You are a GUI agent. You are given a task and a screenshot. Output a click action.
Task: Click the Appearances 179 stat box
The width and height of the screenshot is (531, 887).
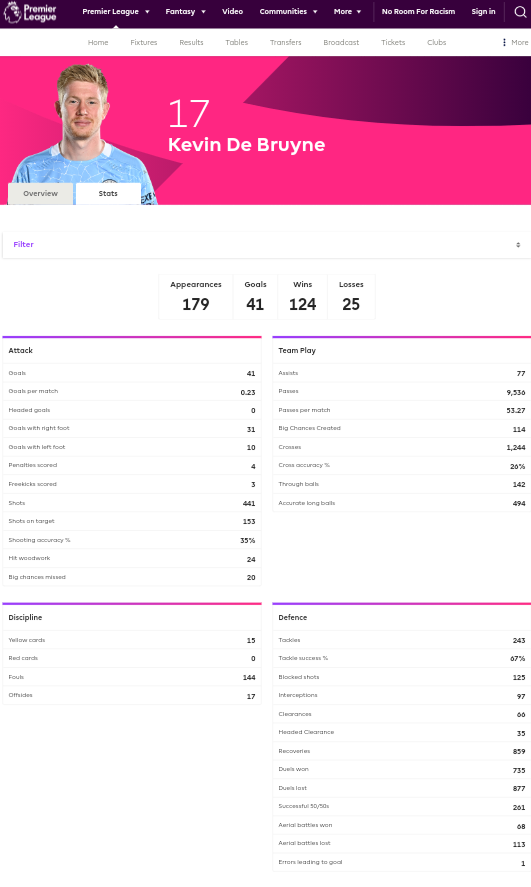click(196, 297)
